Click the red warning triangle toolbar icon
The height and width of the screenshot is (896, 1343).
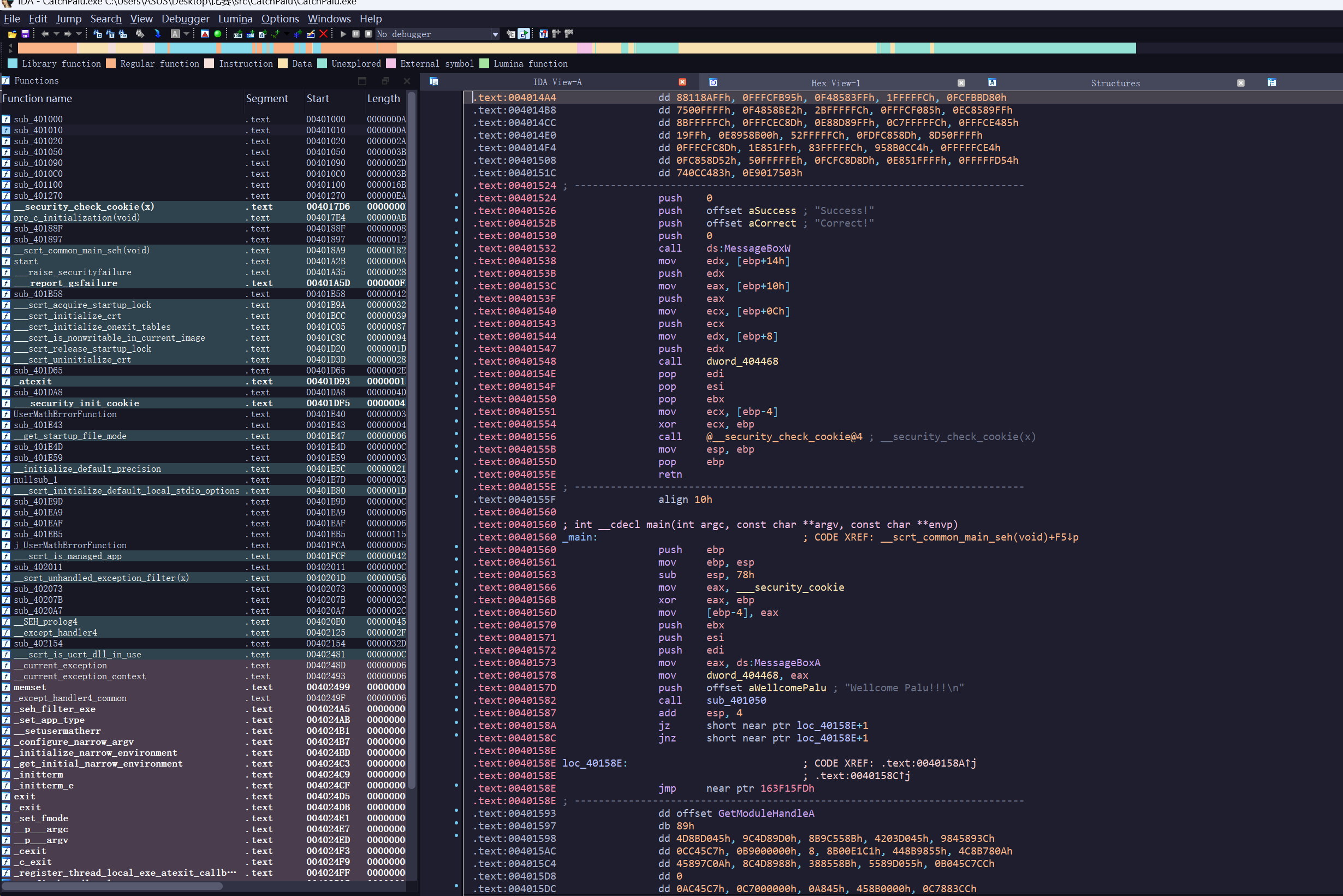pyautogui.click(x=205, y=34)
